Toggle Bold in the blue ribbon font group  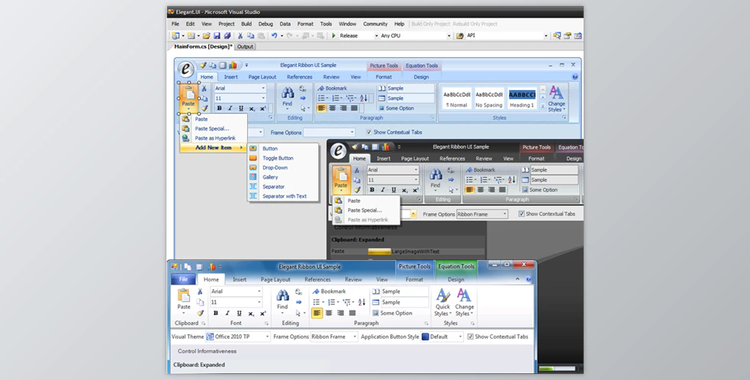click(x=219, y=109)
